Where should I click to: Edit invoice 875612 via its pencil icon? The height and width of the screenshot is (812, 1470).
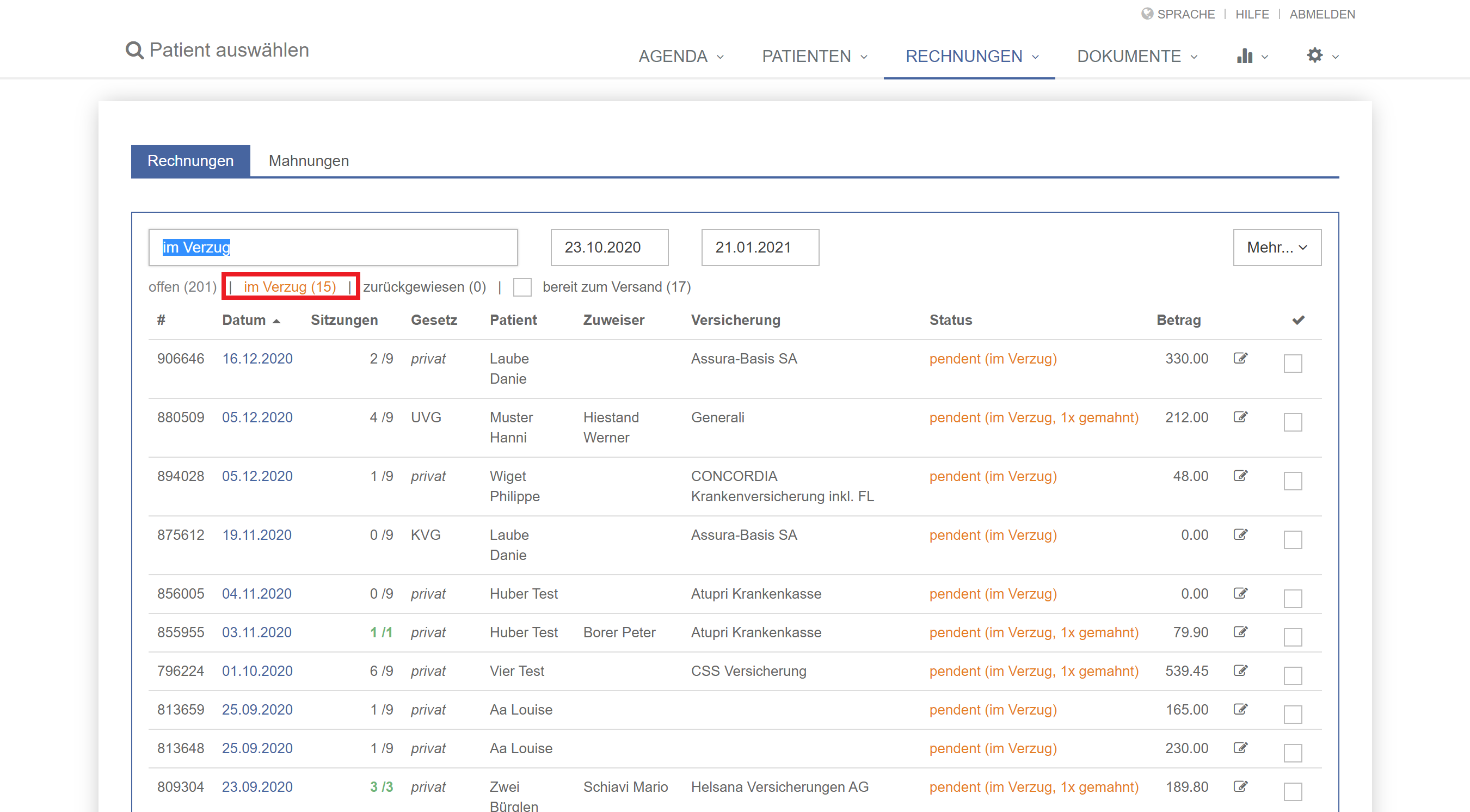tap(1240, 534)
